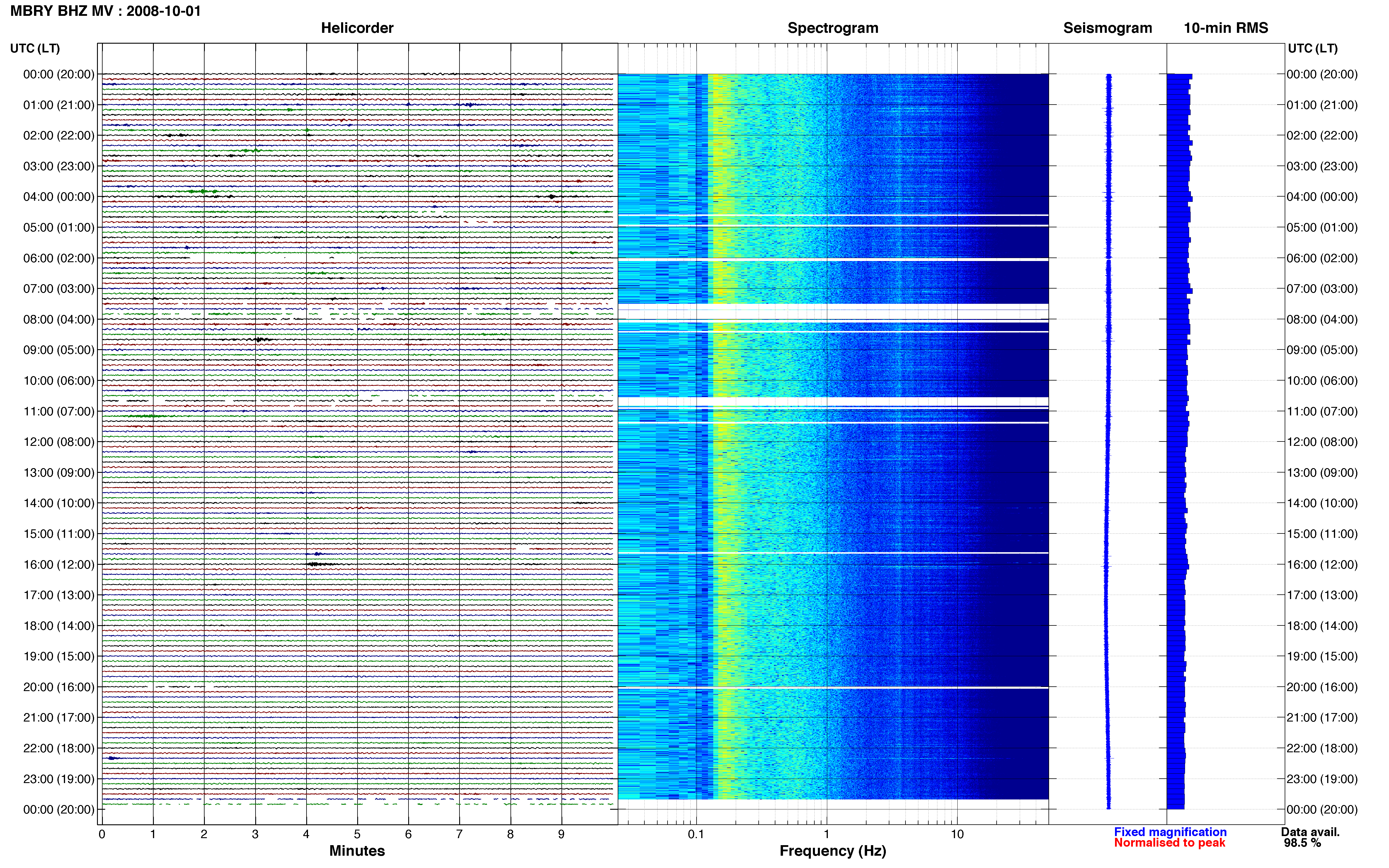This screenshot has width=1389, height=868.
Task: Click the right 06:00 (02:00) time label
Action: click(1322, 258)
